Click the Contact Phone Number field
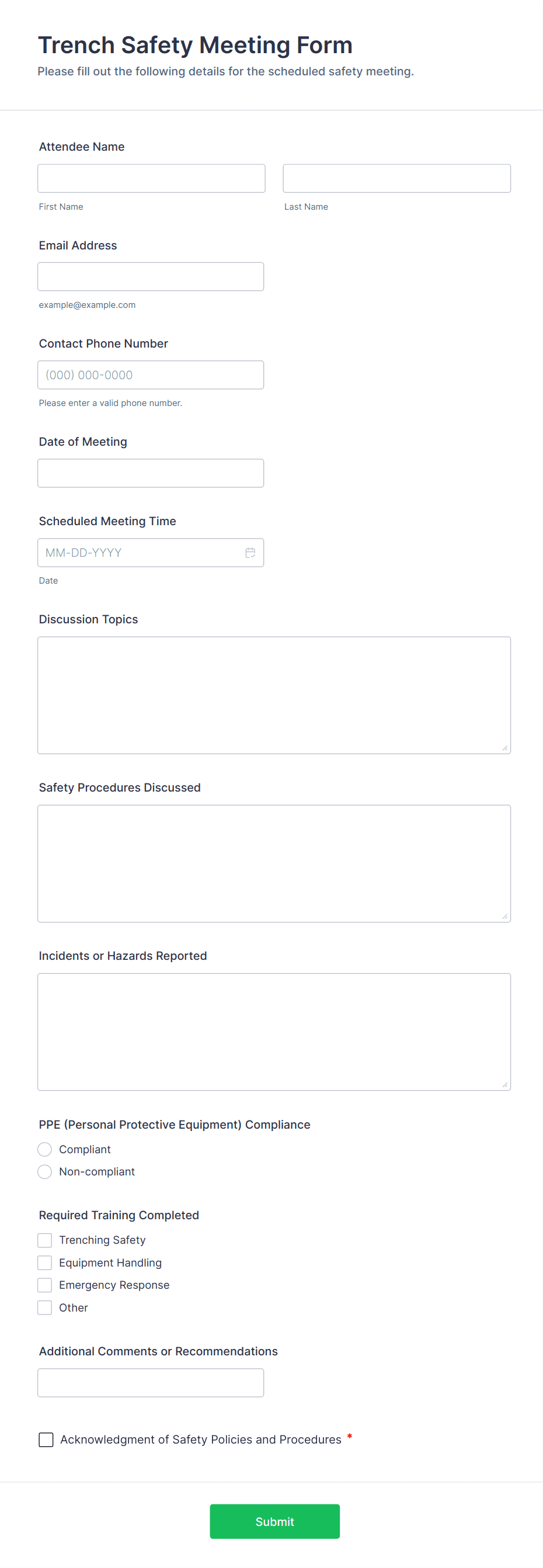Screen dimensions: 543x1568 pos(151,375)
